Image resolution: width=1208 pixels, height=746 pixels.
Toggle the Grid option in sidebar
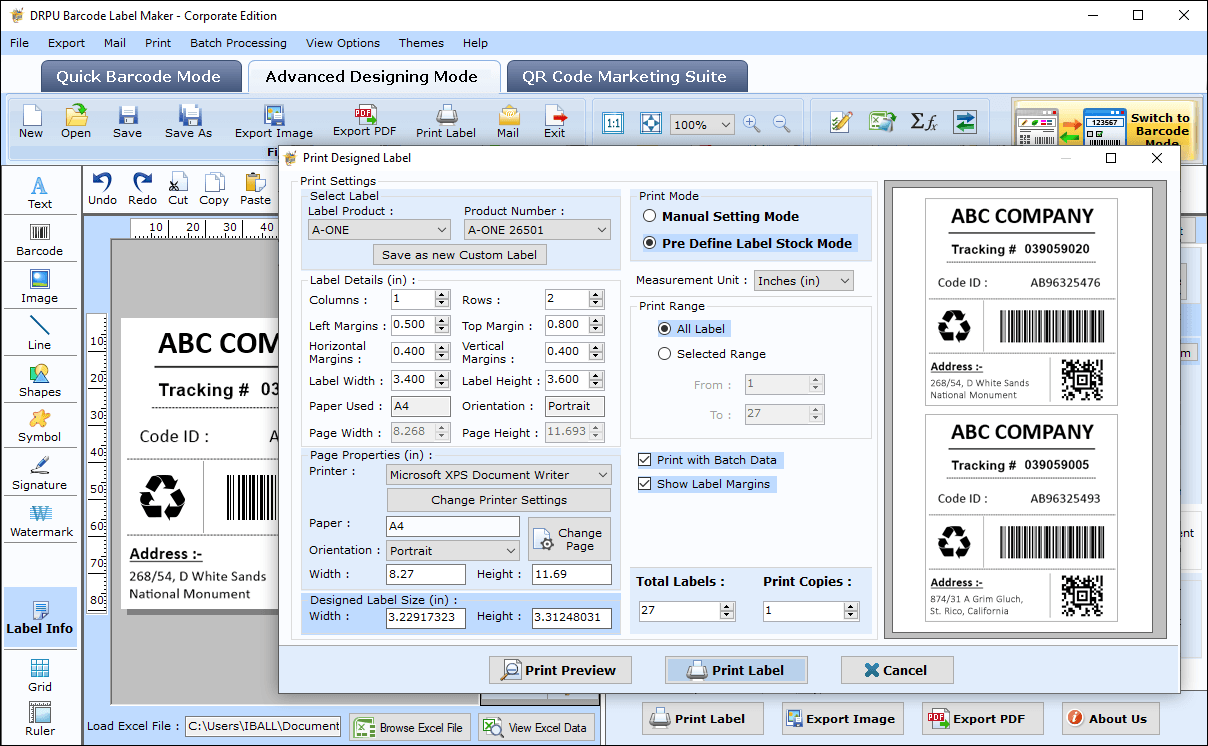40,675
